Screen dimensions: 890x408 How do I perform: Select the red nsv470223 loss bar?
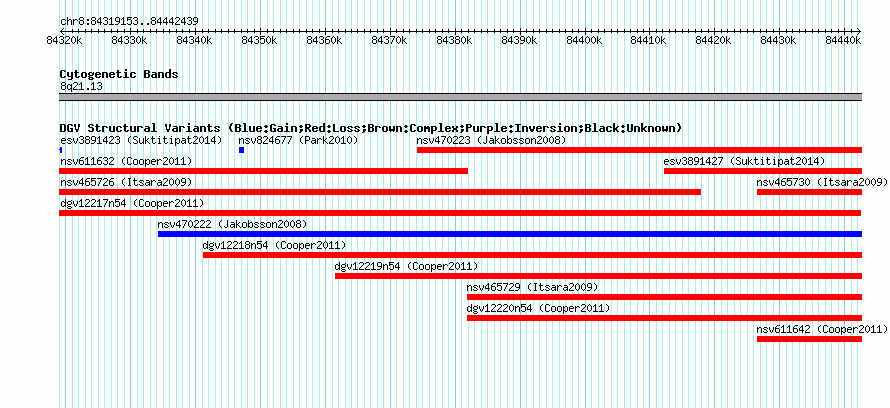coord(639,150)
